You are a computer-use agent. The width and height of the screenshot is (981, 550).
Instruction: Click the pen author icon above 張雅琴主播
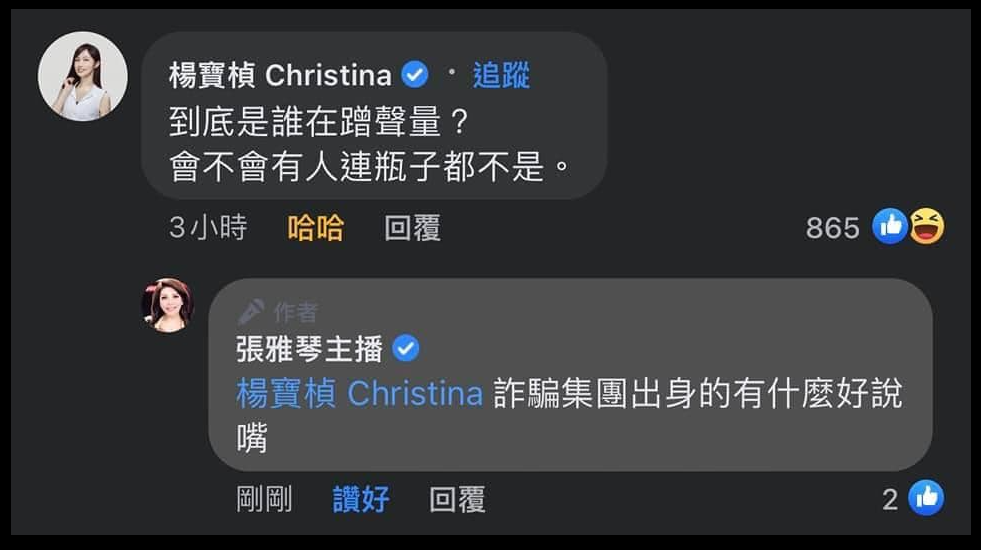pos(252,312)
